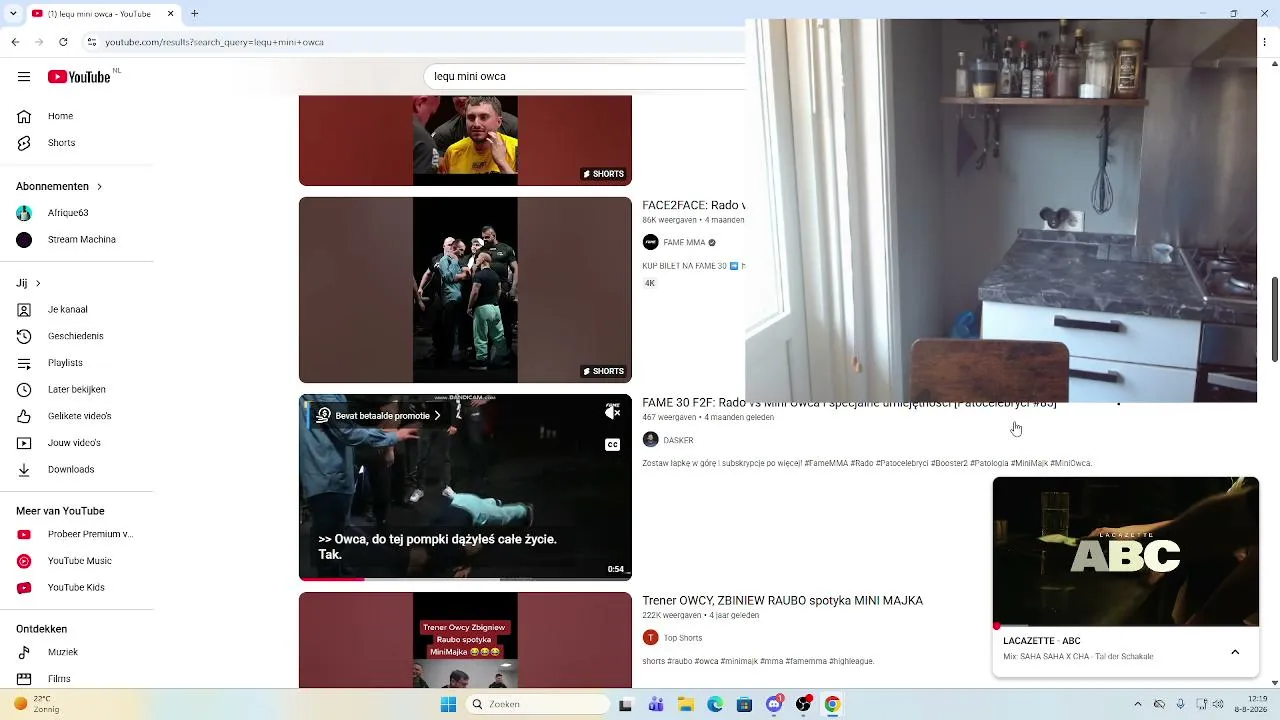Viewport: 1280px width, 720px height.
Task: Reload the page in Chrome
Action: click(63, 42)
